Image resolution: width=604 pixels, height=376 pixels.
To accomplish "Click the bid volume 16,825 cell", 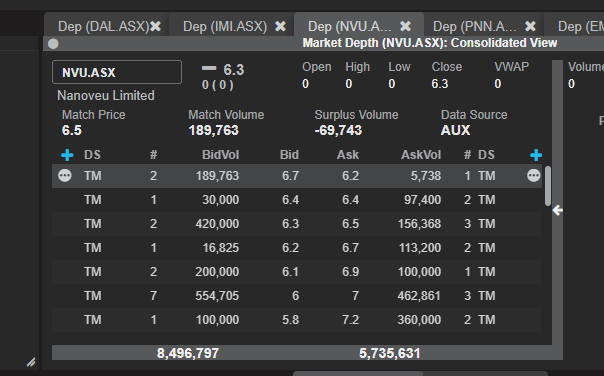I will (221, 247).
